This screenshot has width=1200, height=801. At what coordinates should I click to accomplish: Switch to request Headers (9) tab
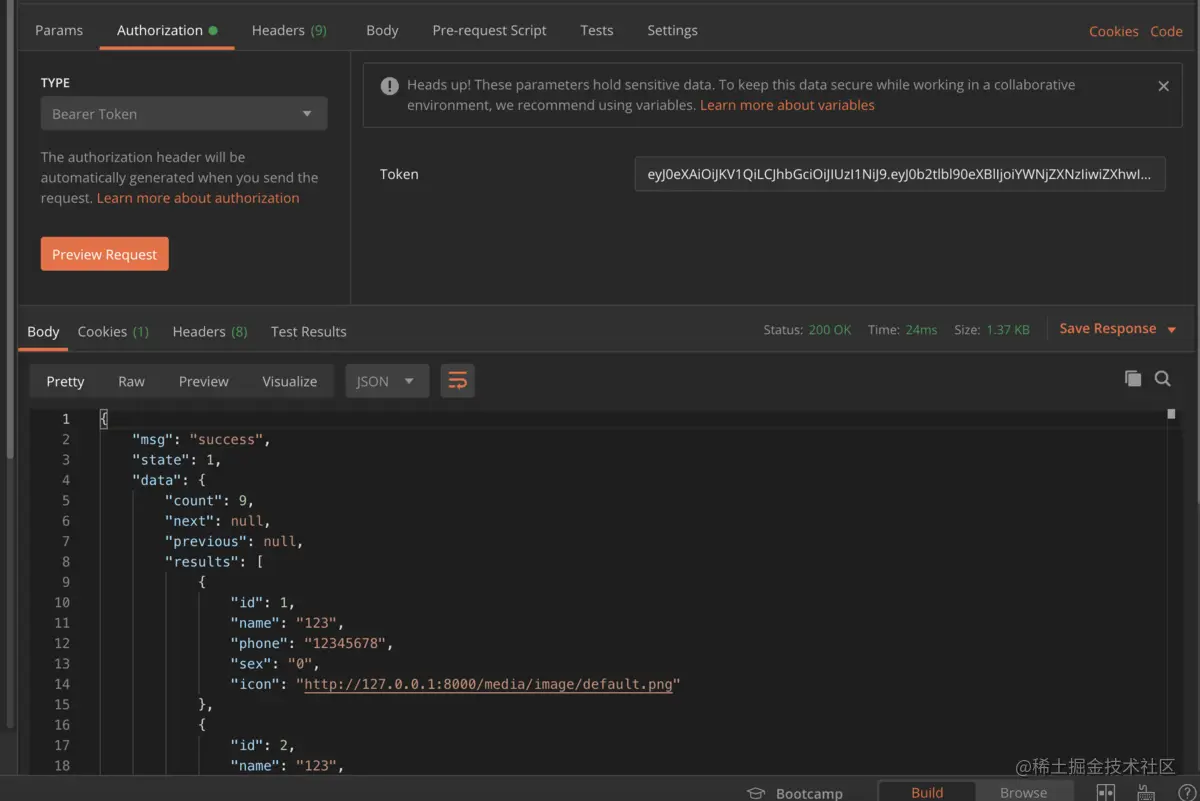coord(289,30)
